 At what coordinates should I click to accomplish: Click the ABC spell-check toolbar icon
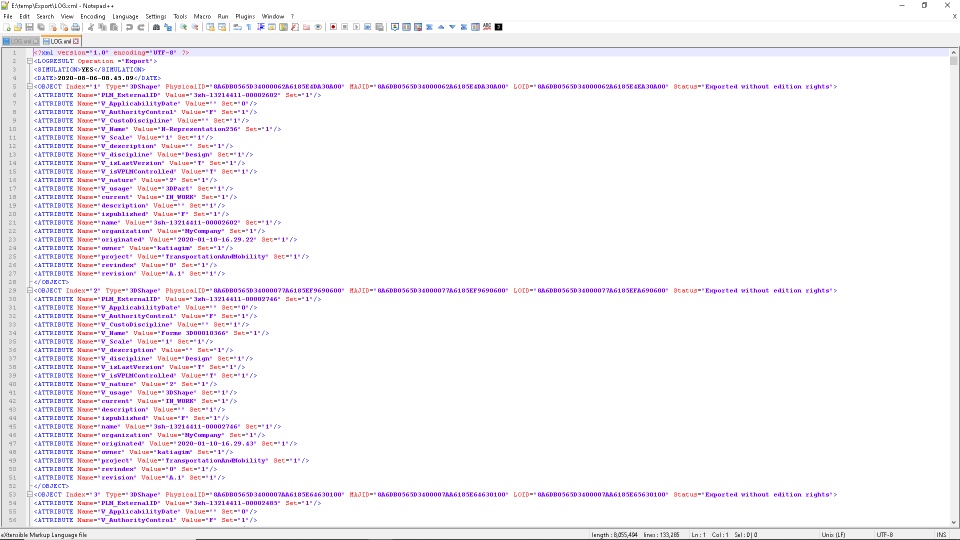(x=487, y=27)
